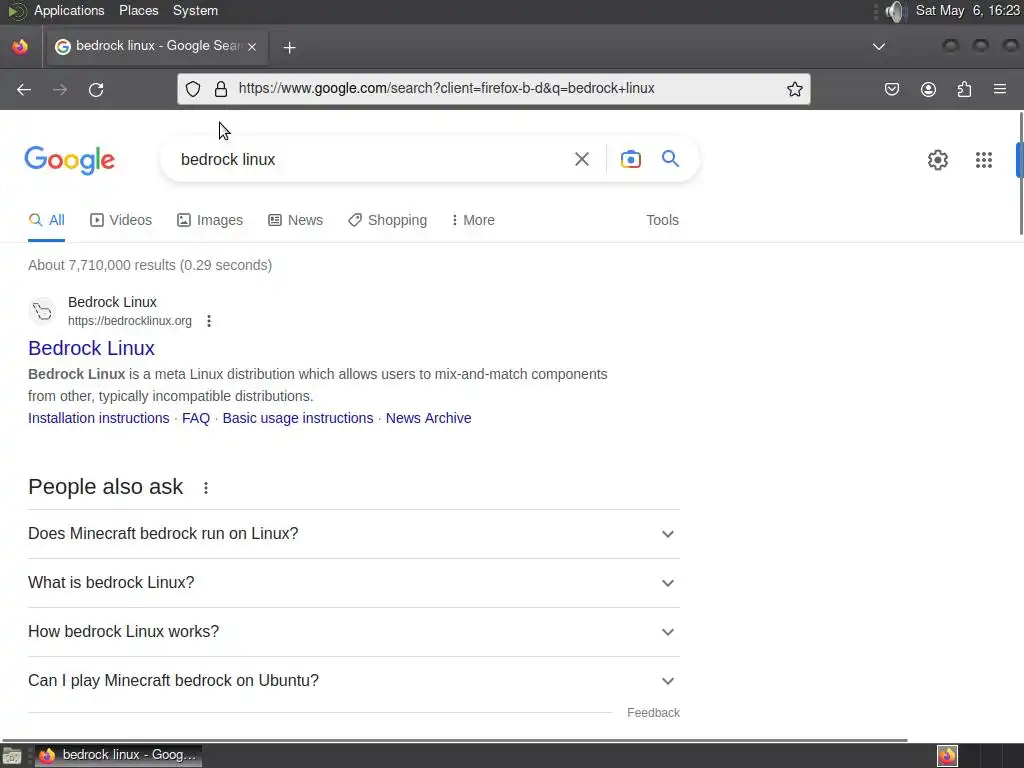Bookmark this page with the star icon

795,89
